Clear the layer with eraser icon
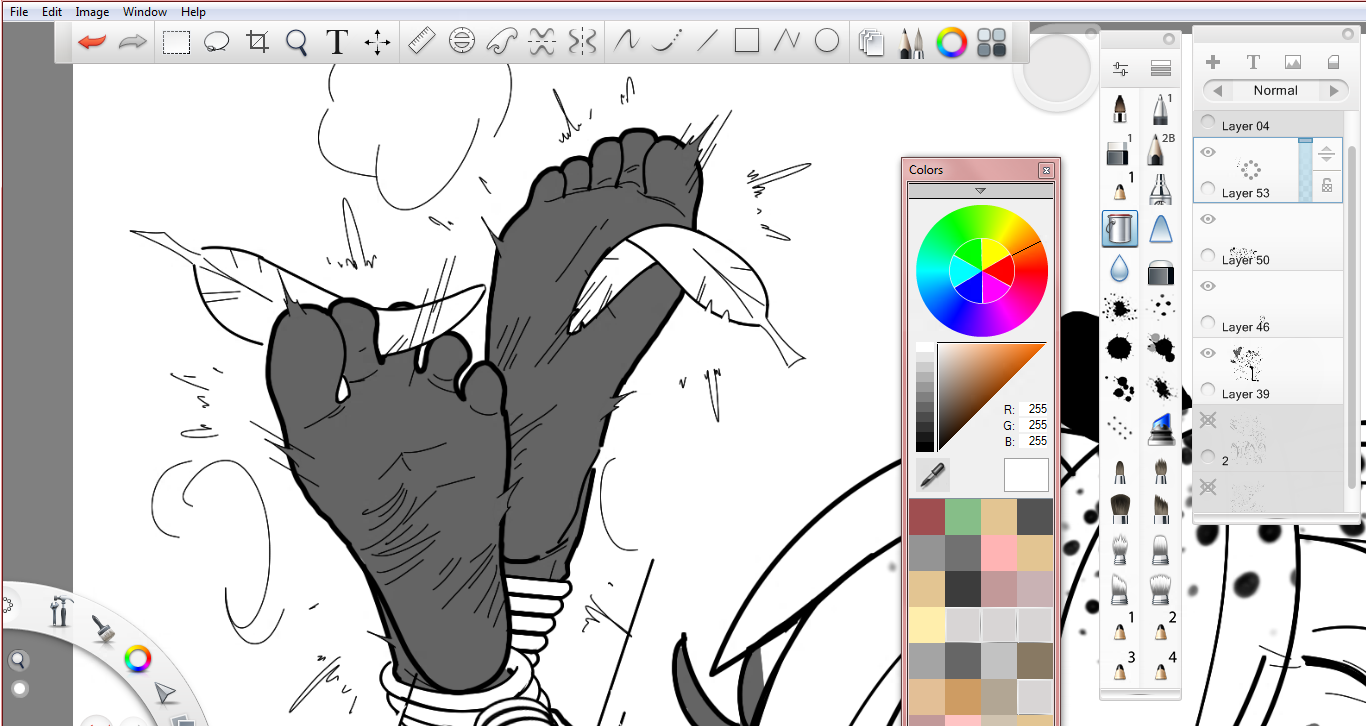The width and height of the screenshot is (1366, 726). click(1332, 62)
